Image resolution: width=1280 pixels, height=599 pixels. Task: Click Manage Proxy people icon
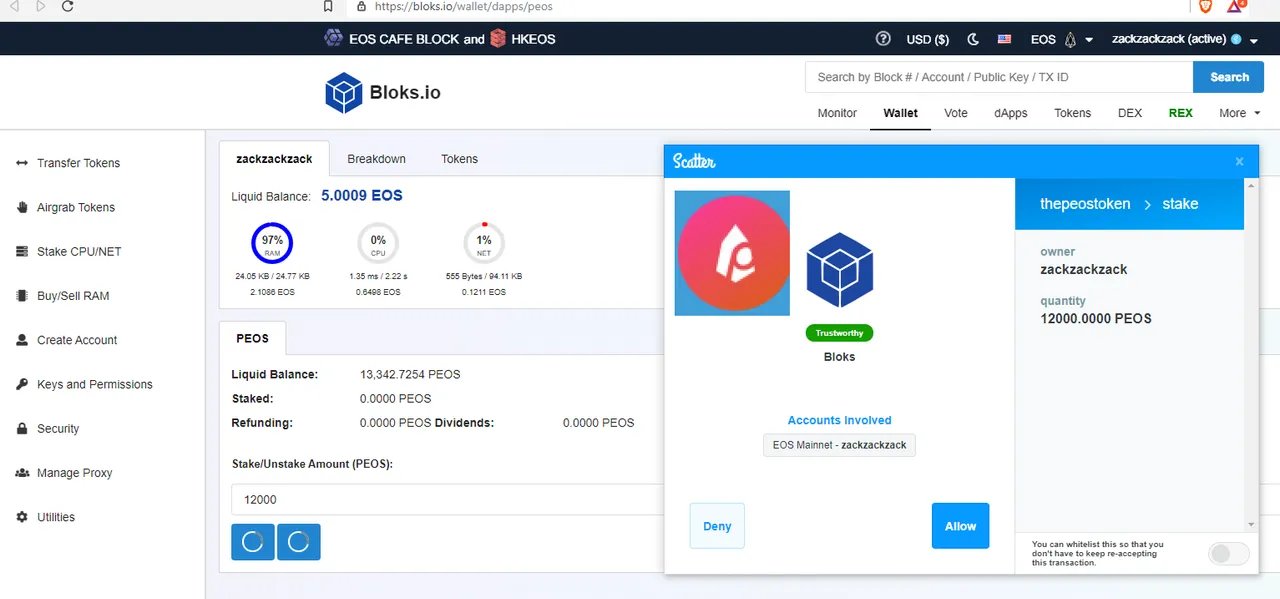(22, 473)
